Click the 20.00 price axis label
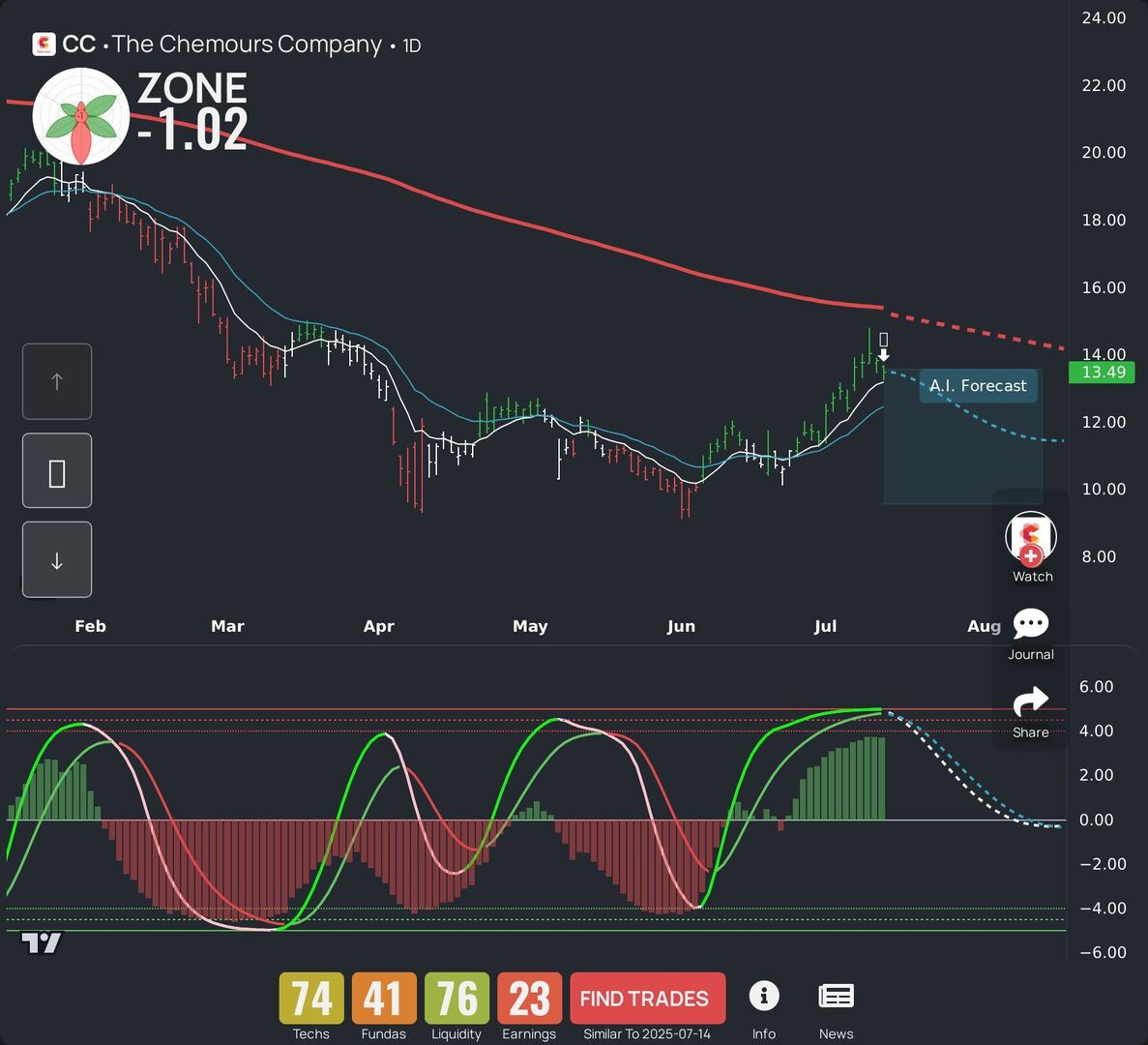The width and height of the screenshot is (1148, 1045). coord(1104,152)
